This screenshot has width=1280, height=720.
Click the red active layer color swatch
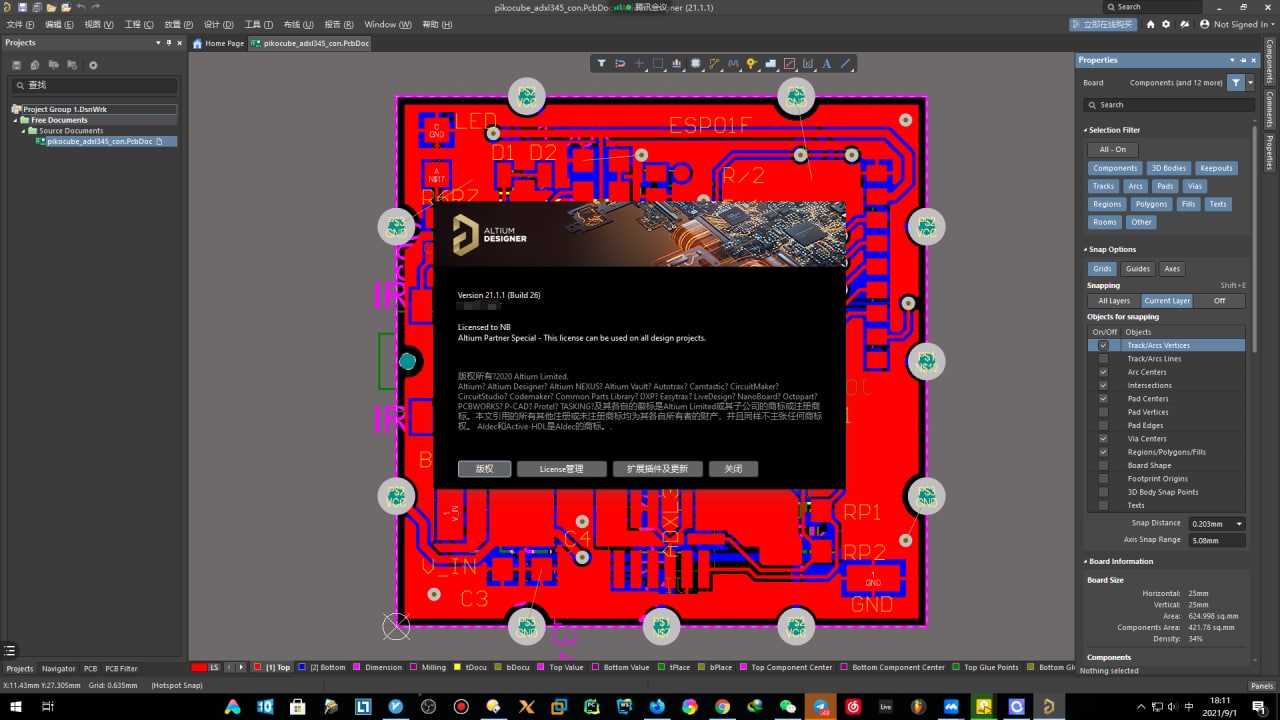[x=199, y=667]
